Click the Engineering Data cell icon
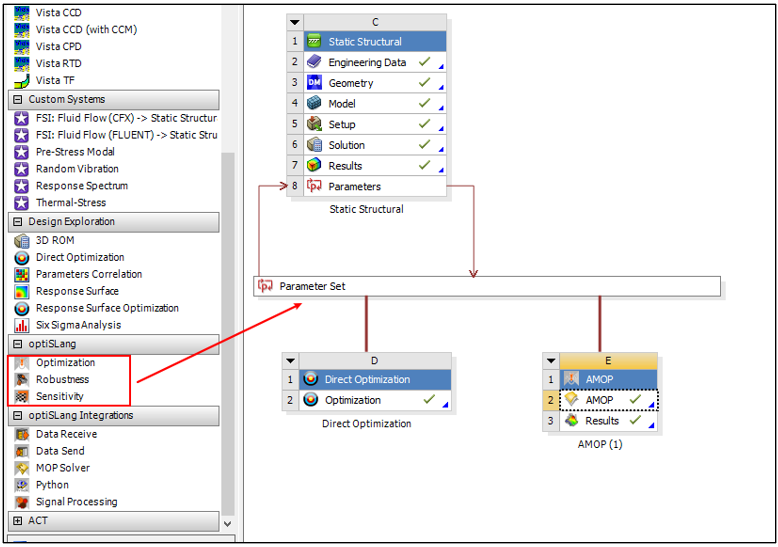This screenshot has height=547, width=778. point(314,62)
